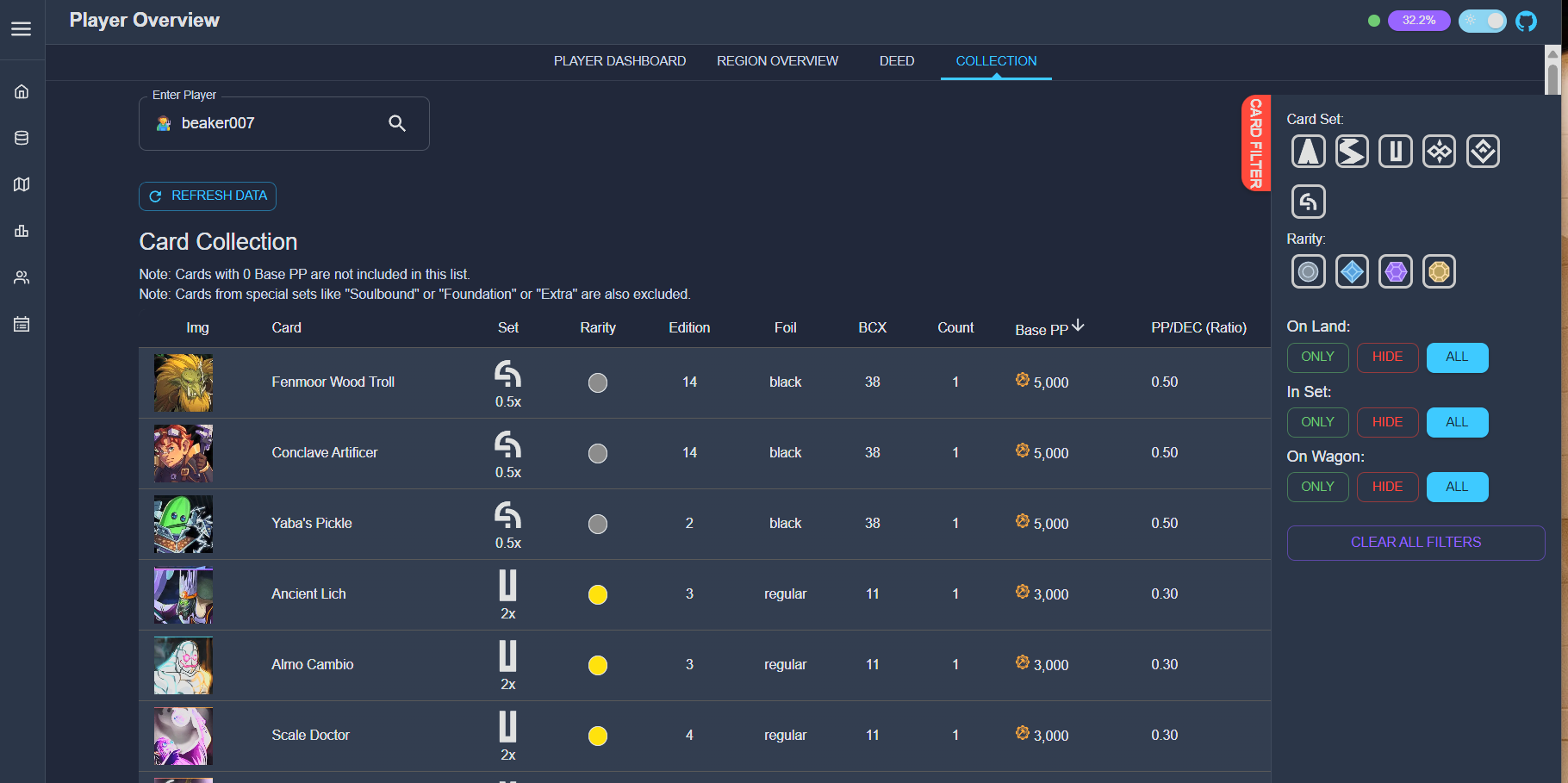This screenshot has width=1568, height=783.
Task: Toggle the light/dark theme switch
Action: (1482, 21)
